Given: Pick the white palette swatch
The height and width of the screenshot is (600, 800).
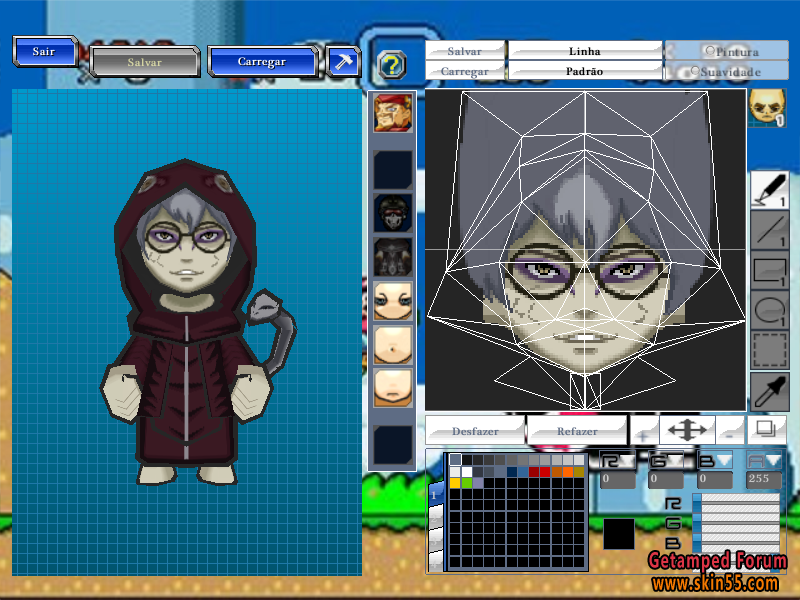Looking at the screenshot, I should point(466,471).
